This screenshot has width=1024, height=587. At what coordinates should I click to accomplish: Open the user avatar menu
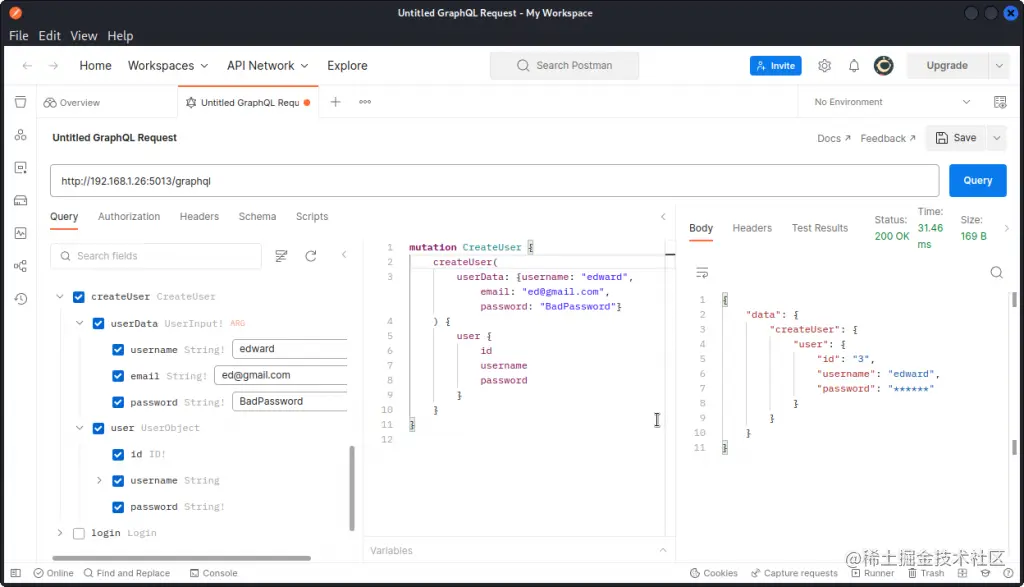click(884, 65)
